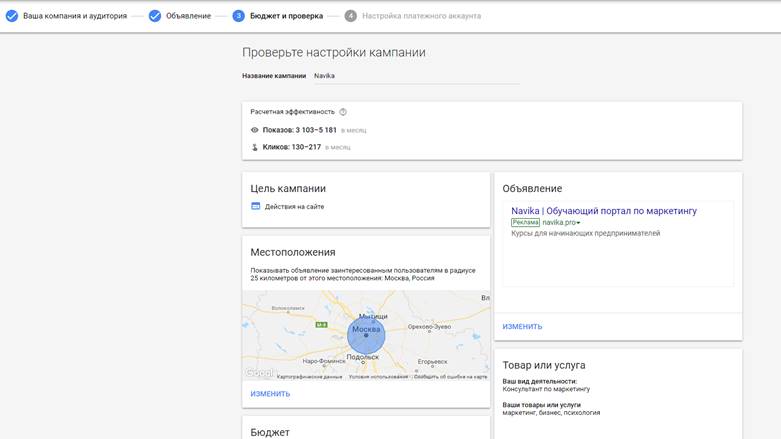
Task: Open help icon next to "Расчетная эффективность"
Action: point(343,112)
